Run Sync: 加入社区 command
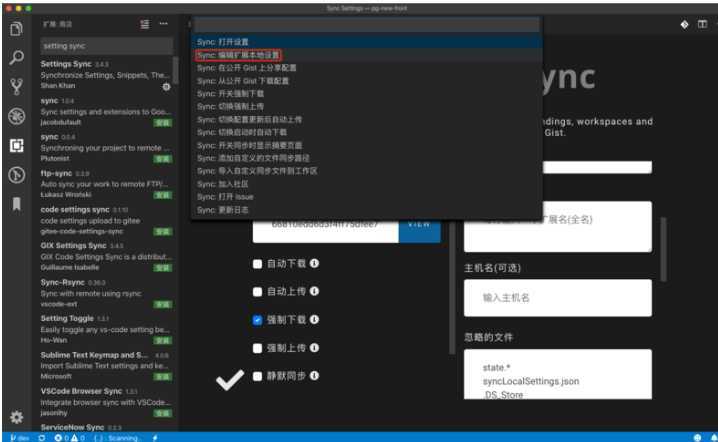This screenshot has height=442, width=718. (366, 184)
